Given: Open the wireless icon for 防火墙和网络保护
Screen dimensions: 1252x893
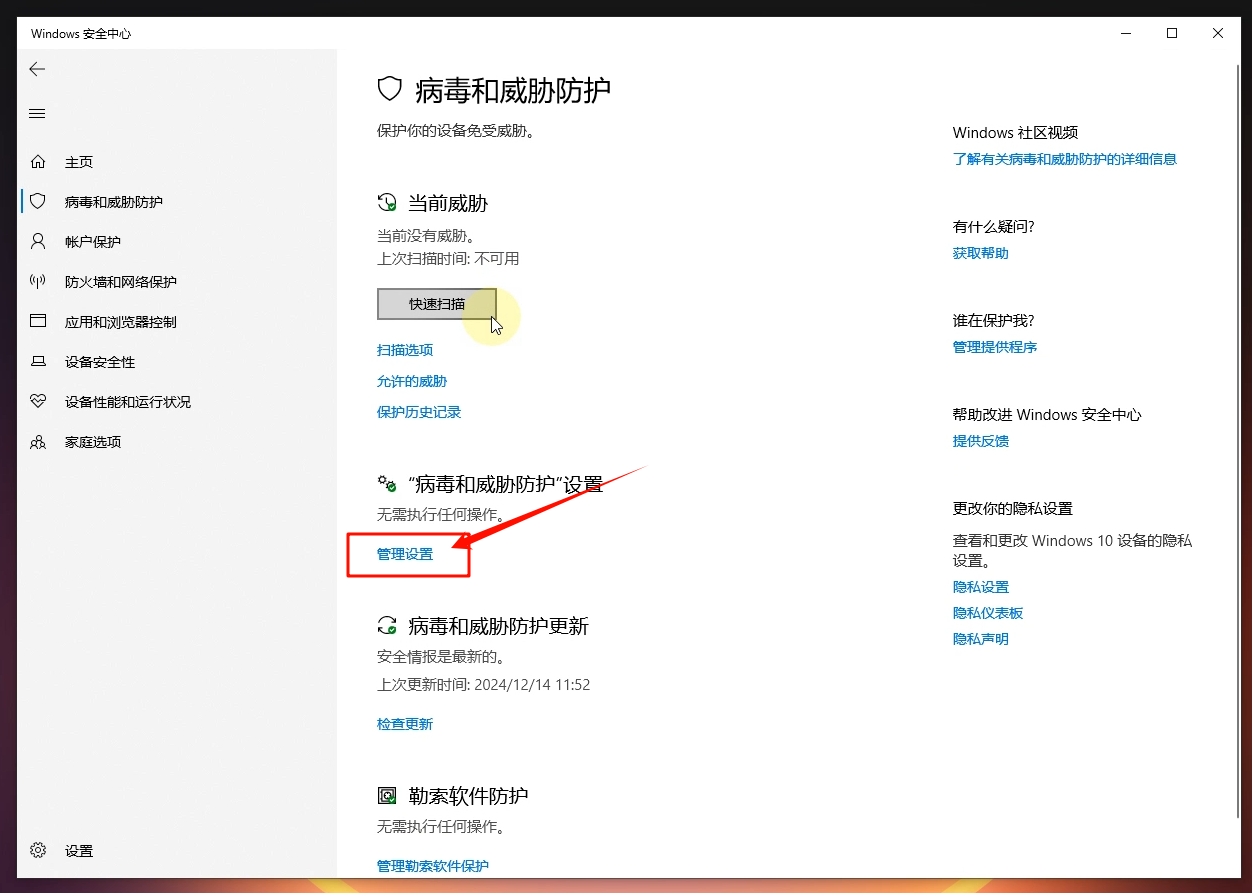Looking at the screenshot, I should pos(38,282).
